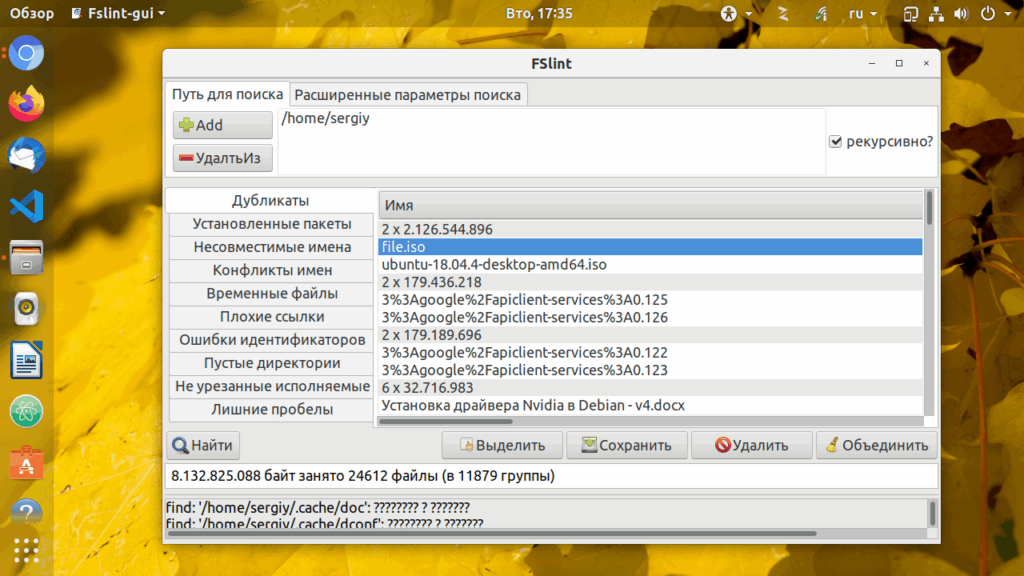This screenshot has width=1024, height=576.
Task: Open volume speaker icon in top bar
Action: [961, 14]
